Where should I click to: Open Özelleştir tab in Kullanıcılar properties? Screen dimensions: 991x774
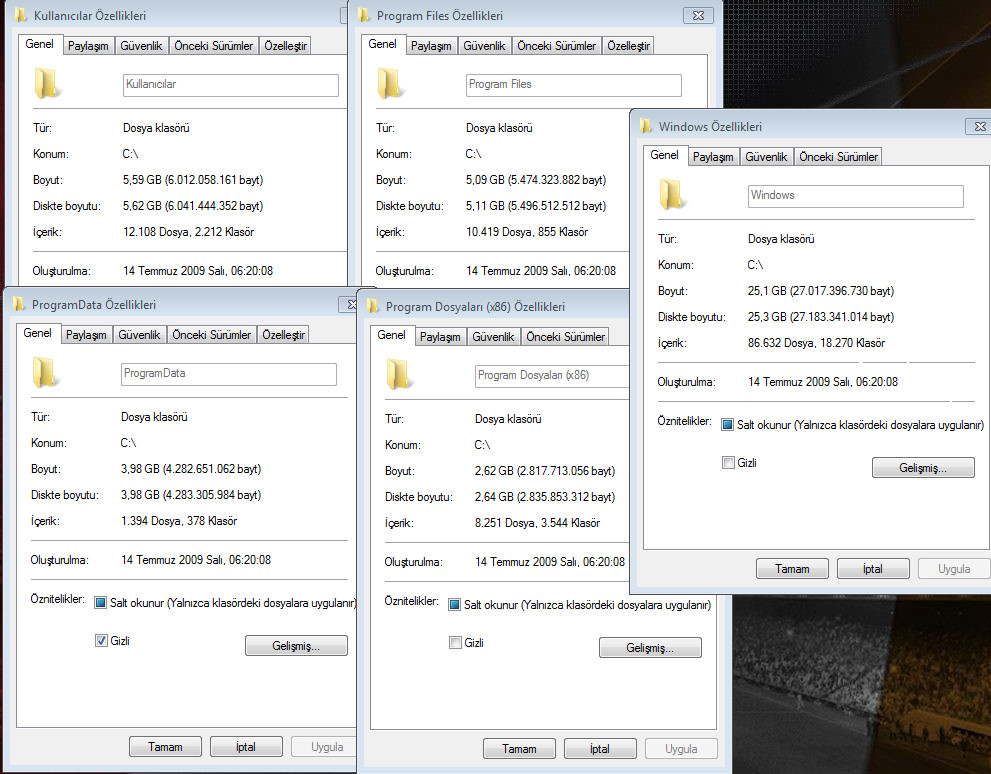click(286, 46)
